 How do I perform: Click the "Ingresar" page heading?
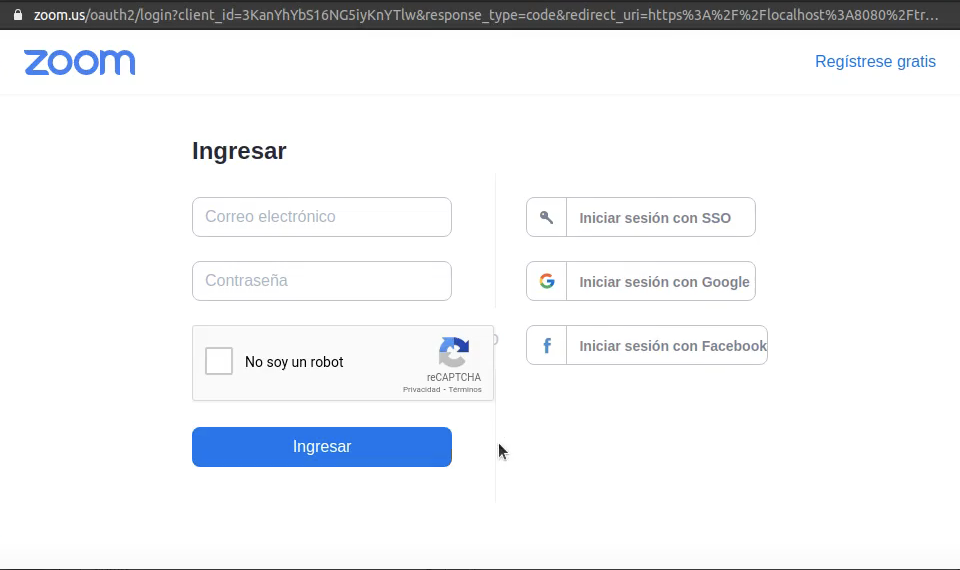(x=239, y=151)
